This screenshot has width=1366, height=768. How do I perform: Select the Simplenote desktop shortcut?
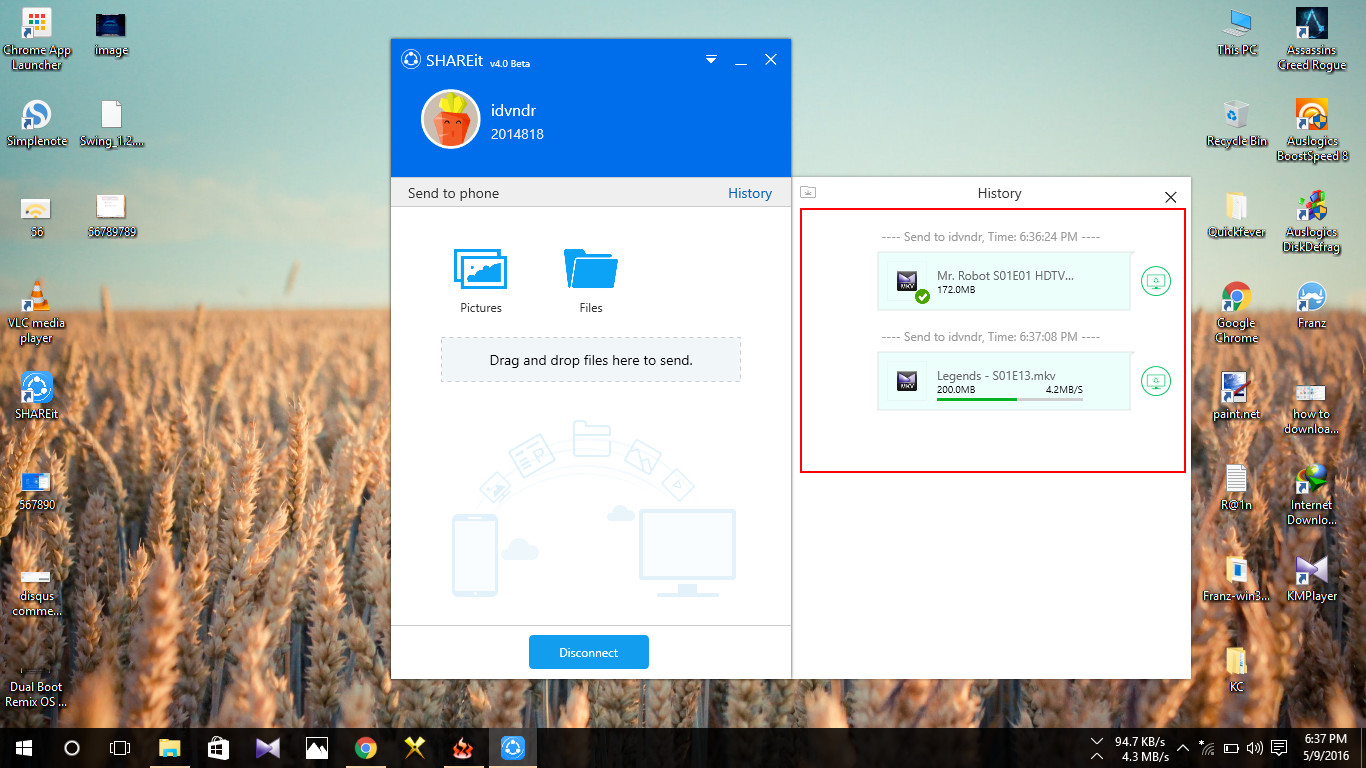click(x=37, y=124)
